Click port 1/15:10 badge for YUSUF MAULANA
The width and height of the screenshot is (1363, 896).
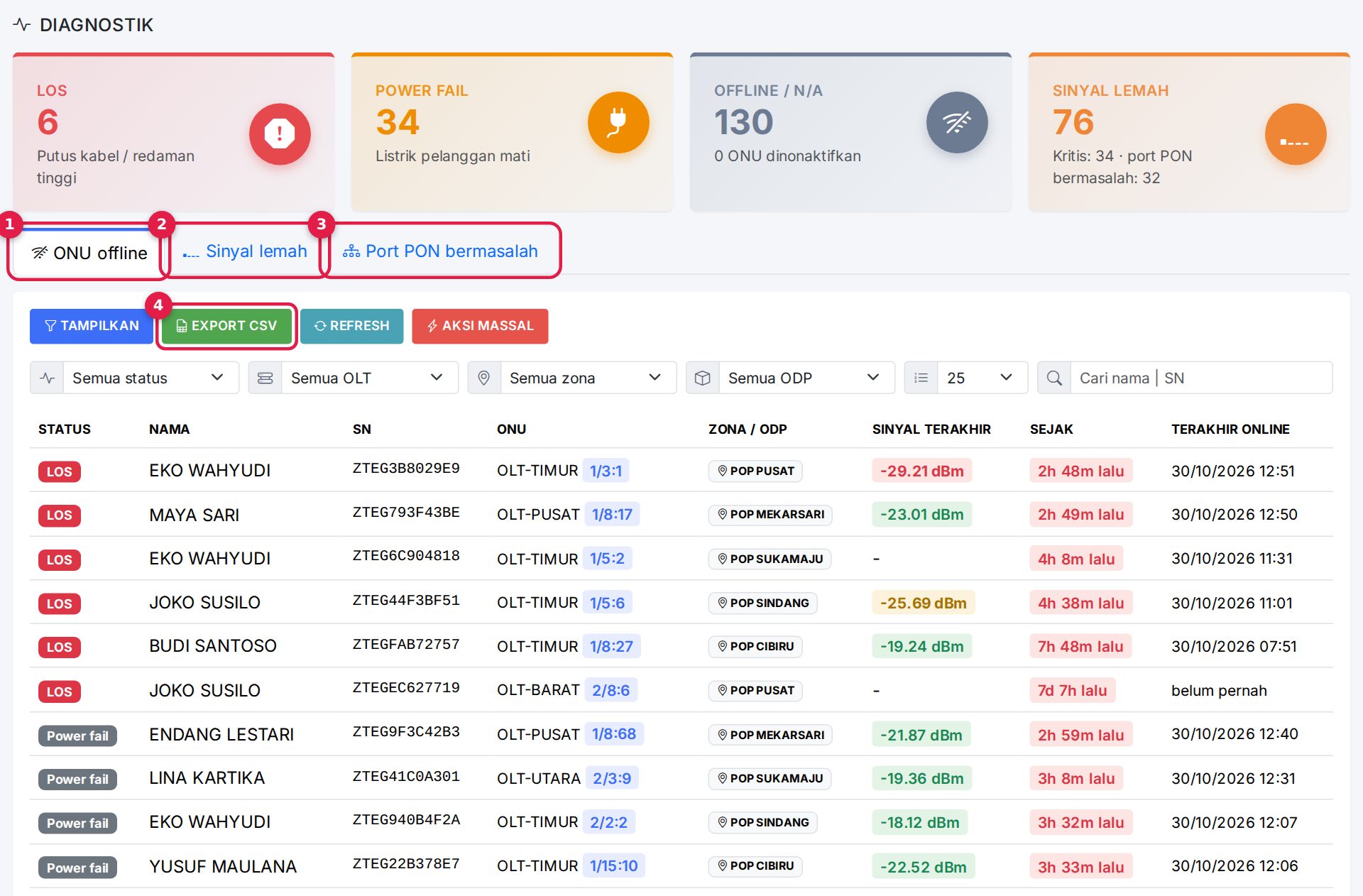coord(613,866)
